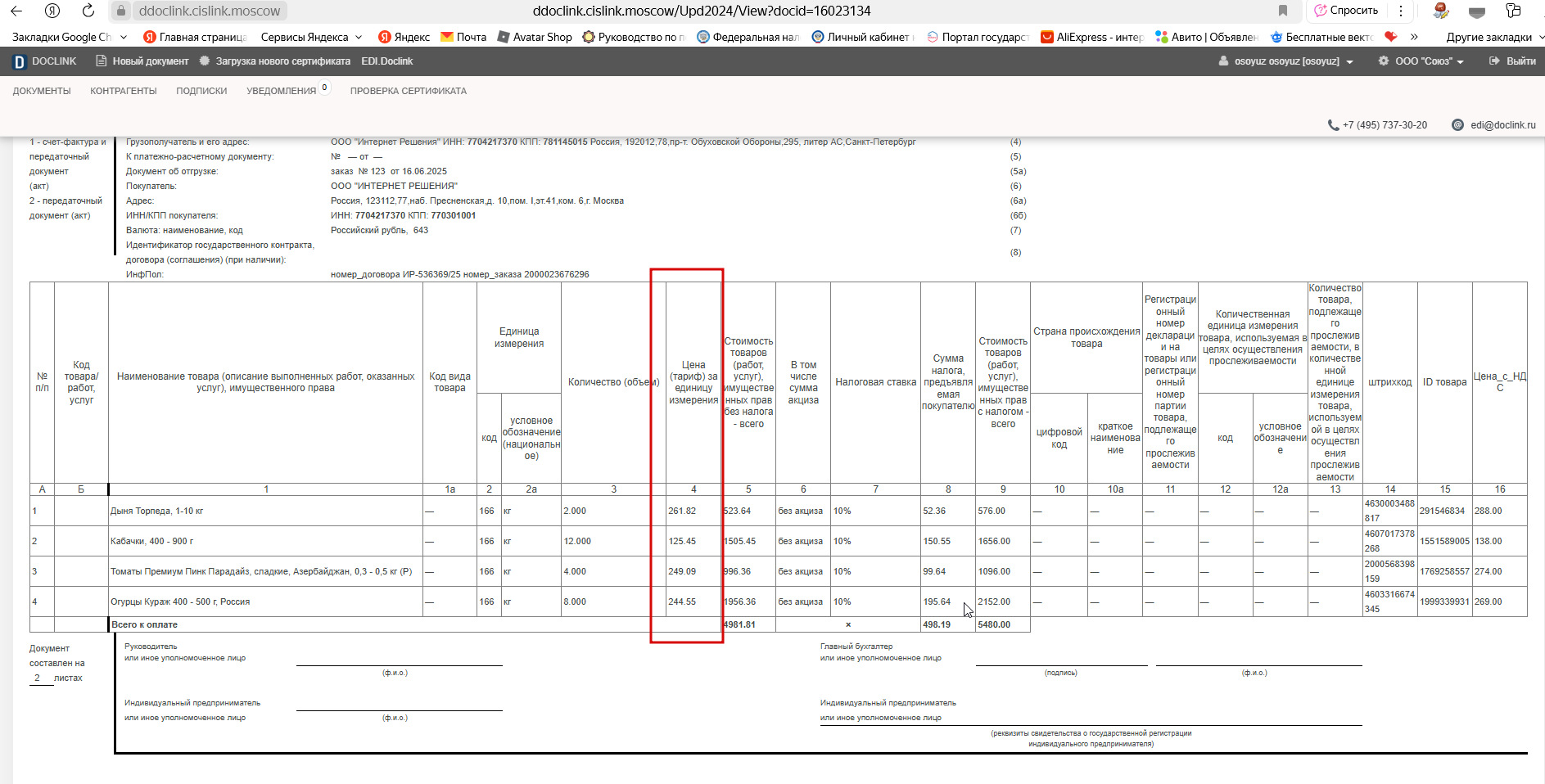Screen dimensions: 1545x784
Task: Click the Всего к оплате row label
Action: (145, 624)
